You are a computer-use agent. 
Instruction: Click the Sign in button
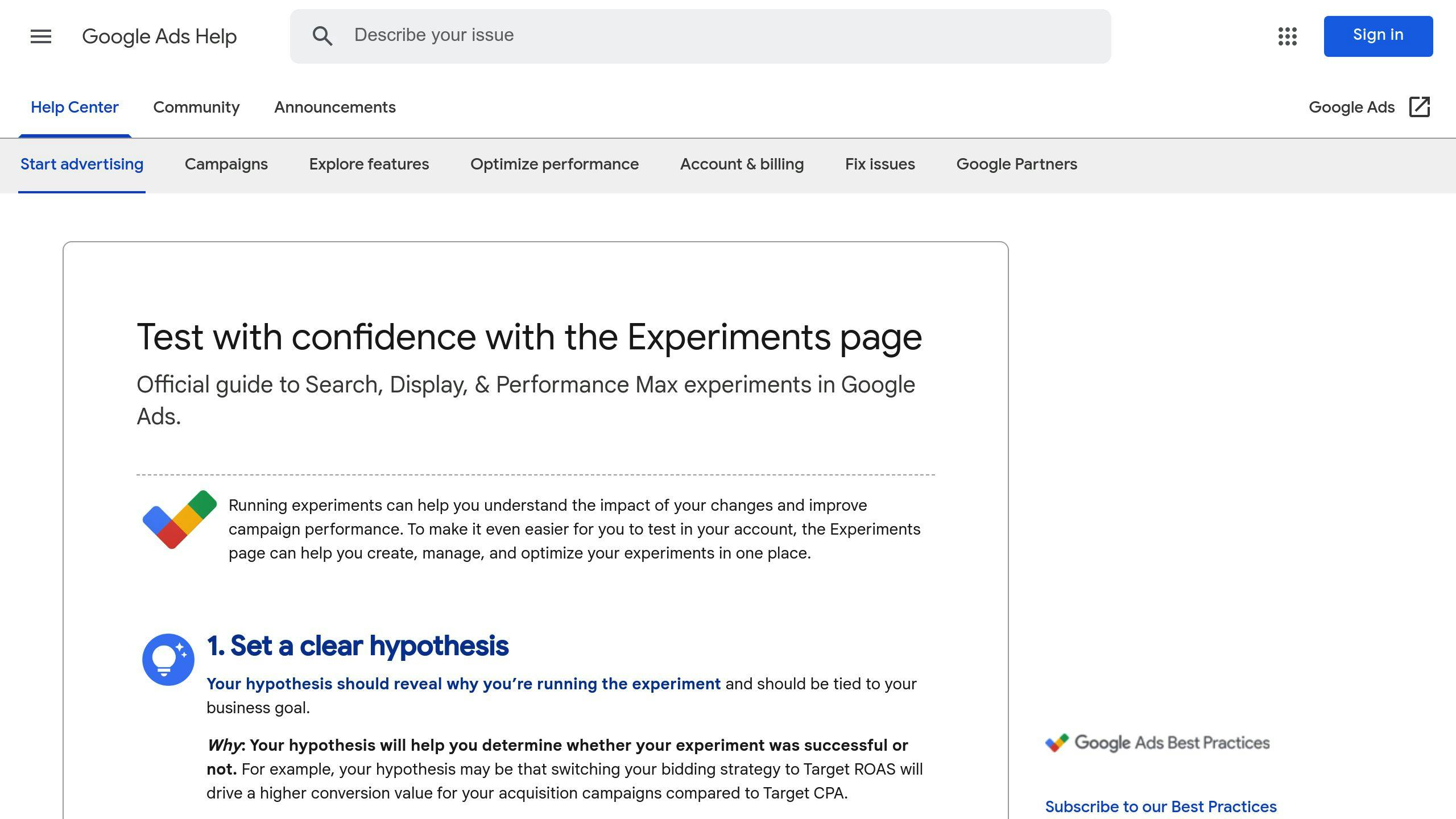click(1378, 36)
